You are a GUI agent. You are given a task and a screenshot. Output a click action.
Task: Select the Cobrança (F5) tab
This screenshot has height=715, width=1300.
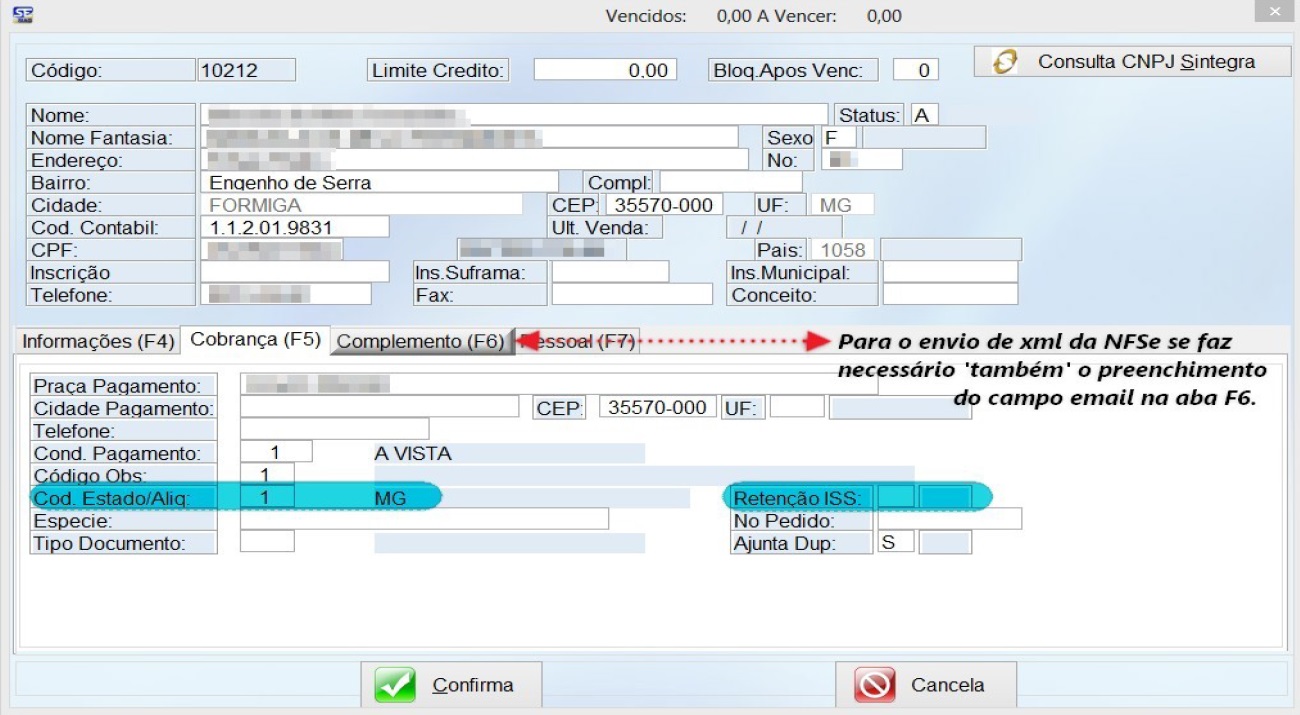(x=255, y=339)
